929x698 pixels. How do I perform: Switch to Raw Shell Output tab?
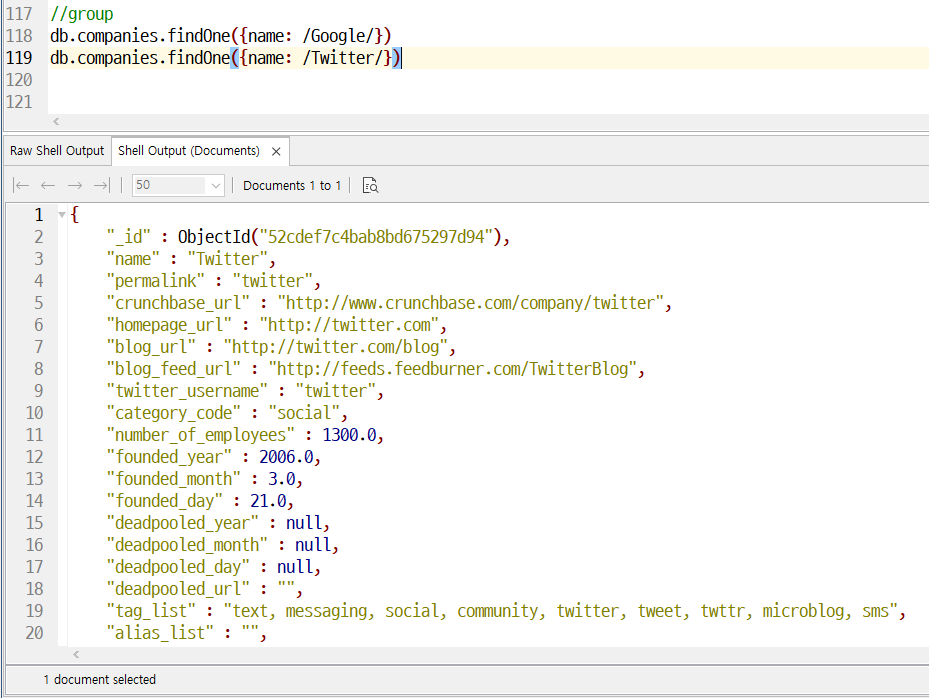[x=57, y=151]
